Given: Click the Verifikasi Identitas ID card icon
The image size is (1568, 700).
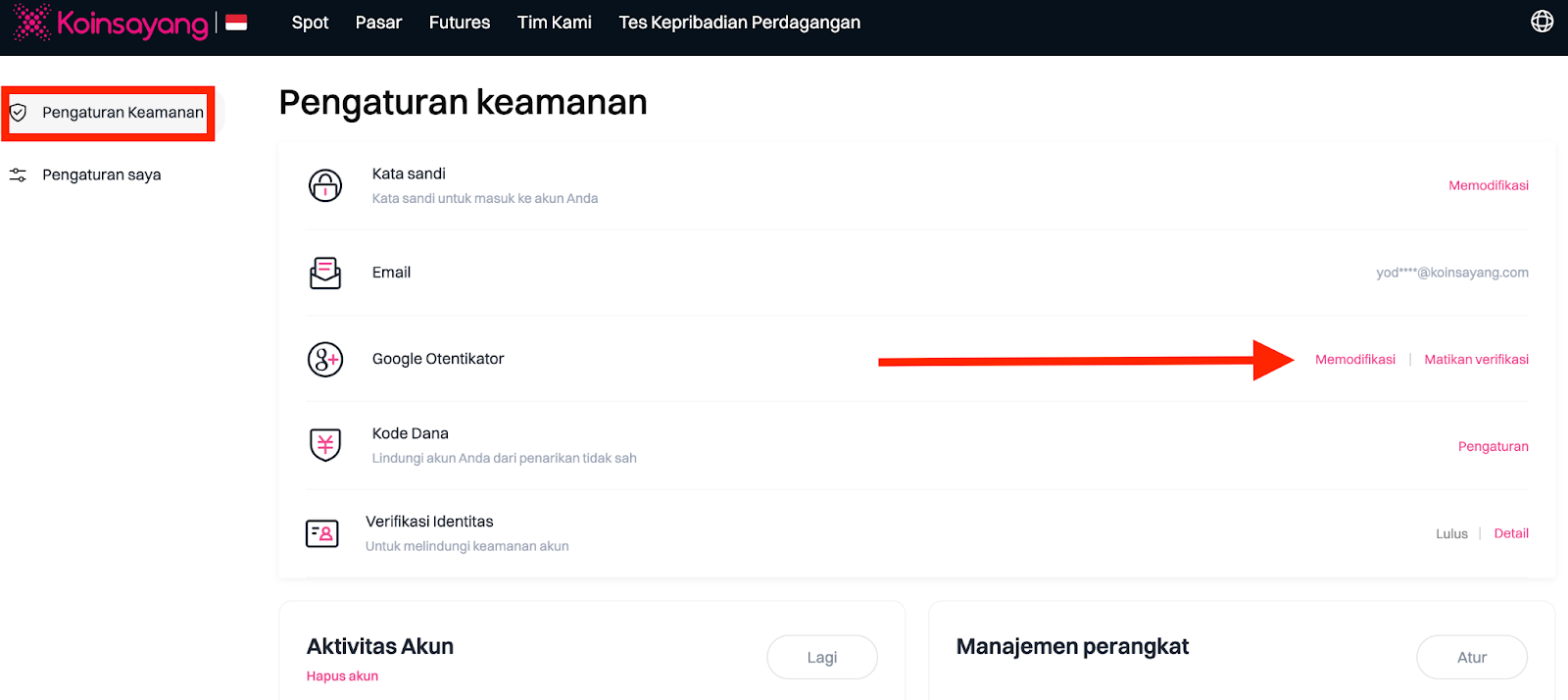Looking at the screenshot, I should click(x=322, y=533).
